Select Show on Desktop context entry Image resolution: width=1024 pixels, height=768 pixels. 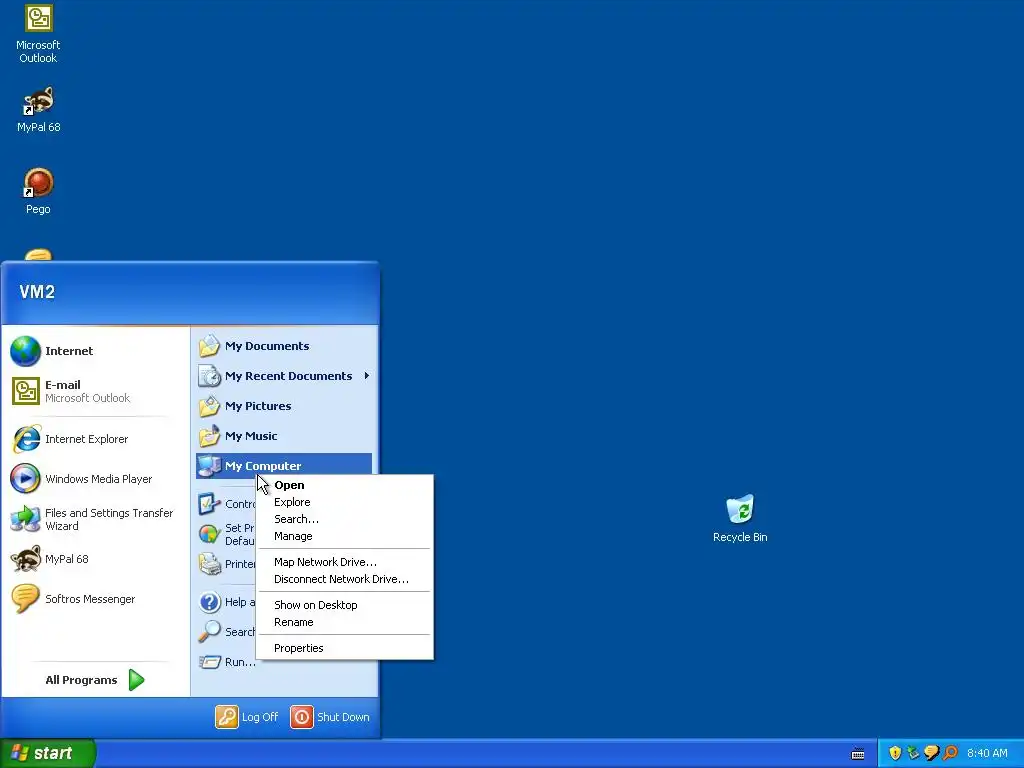(344, 605)
